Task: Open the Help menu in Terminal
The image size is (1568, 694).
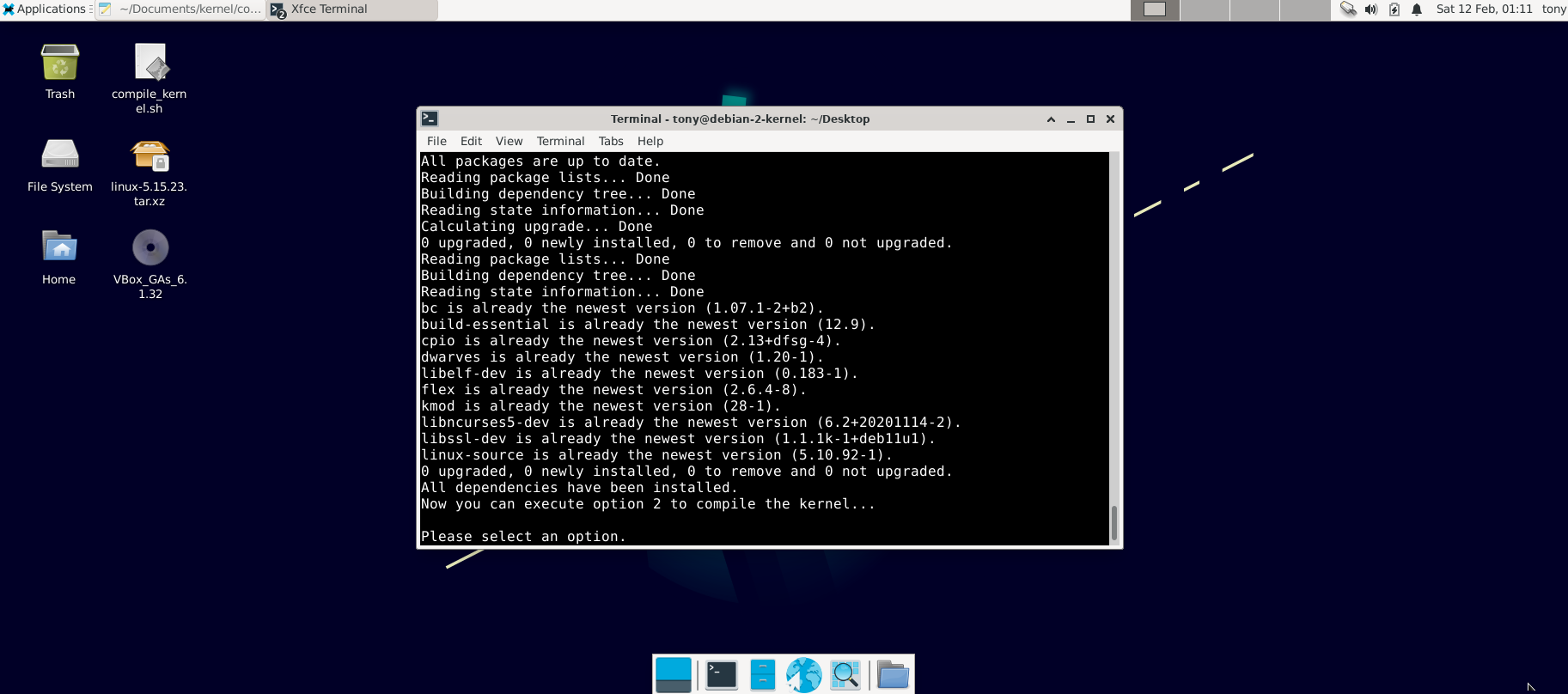Action: tap(650, 141)
